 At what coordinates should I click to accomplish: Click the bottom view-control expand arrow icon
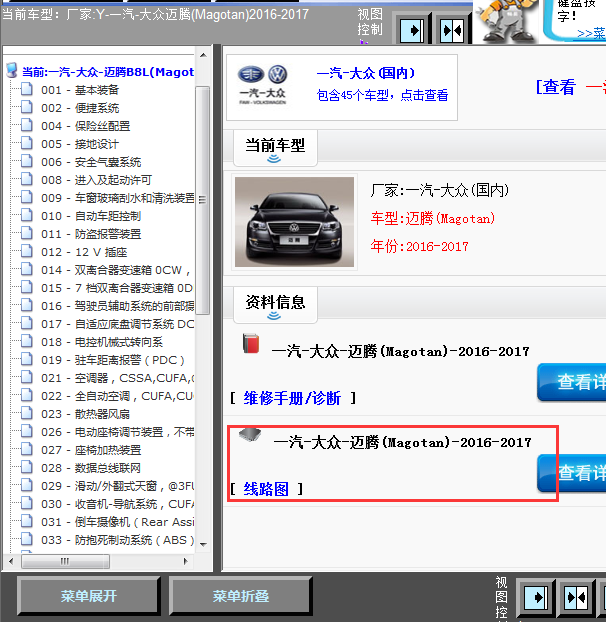tap(536, 598)
